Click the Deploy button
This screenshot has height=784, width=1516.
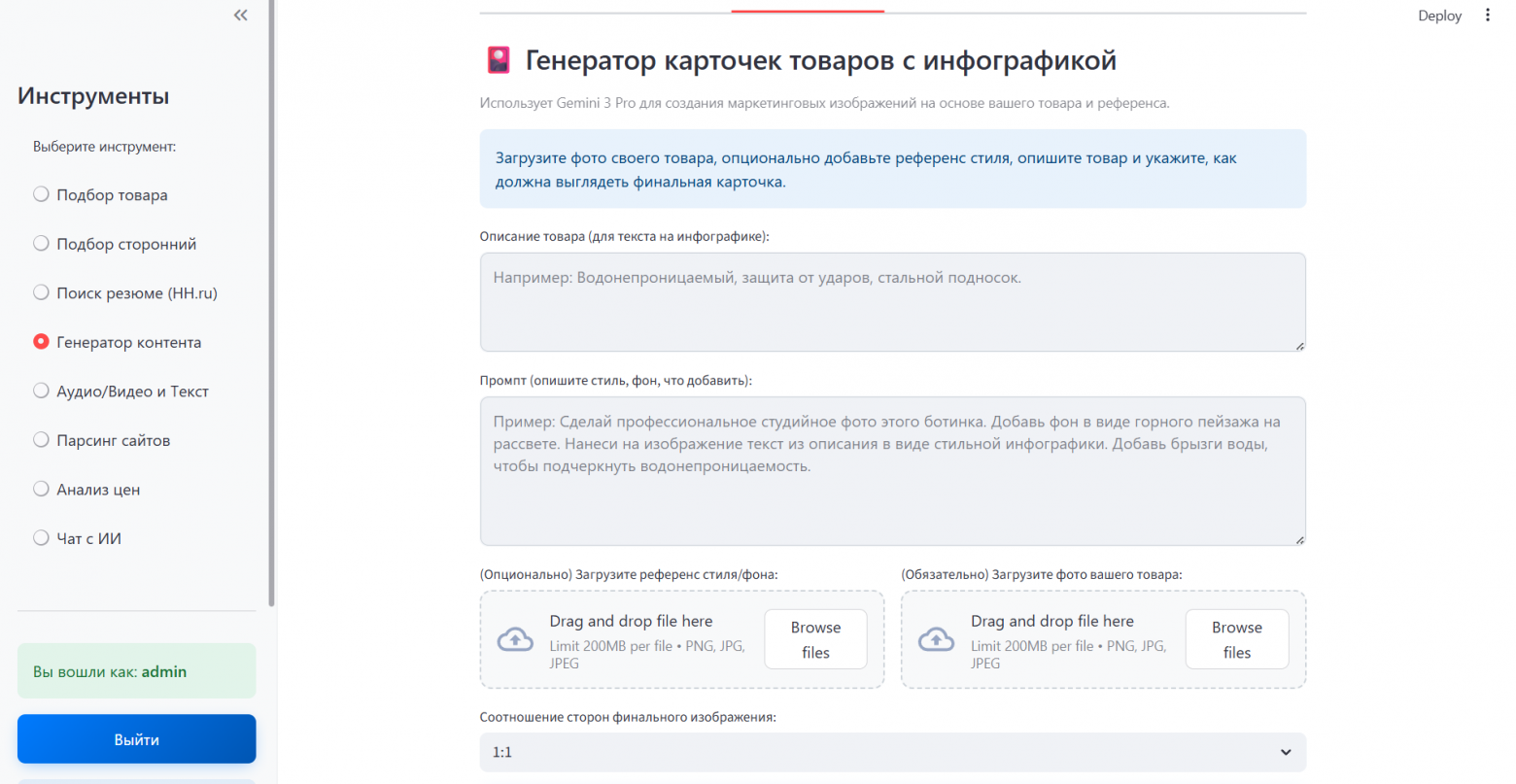pos(1439,15)
